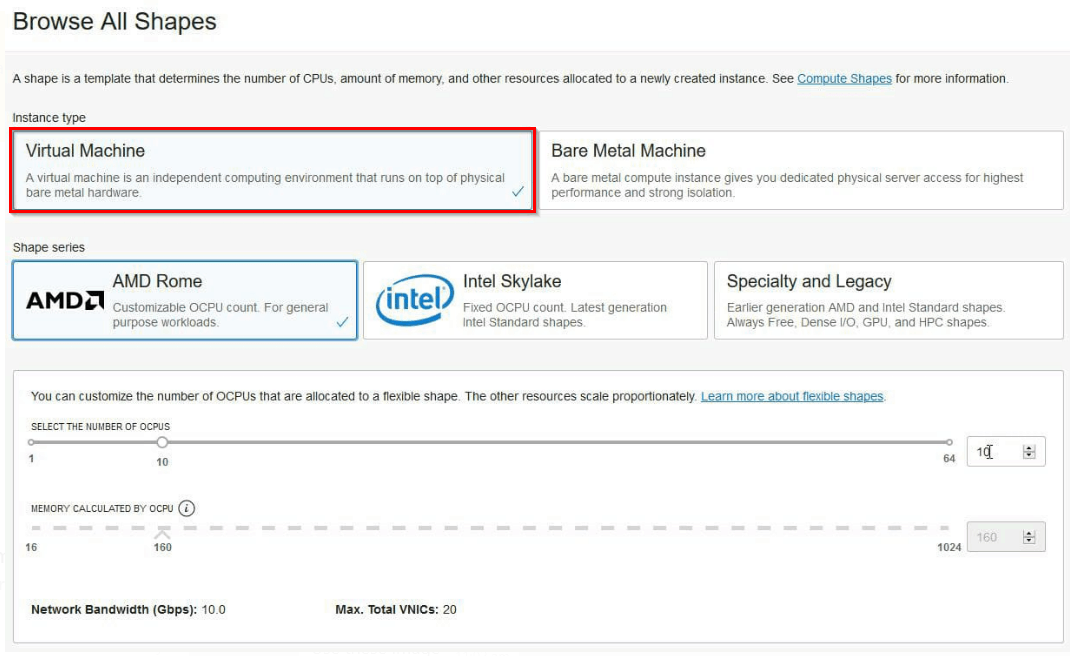Decrease OCPU count with stepper down arrow
This screenshot has width=1070, height=656.
[x=1029, y=456]
